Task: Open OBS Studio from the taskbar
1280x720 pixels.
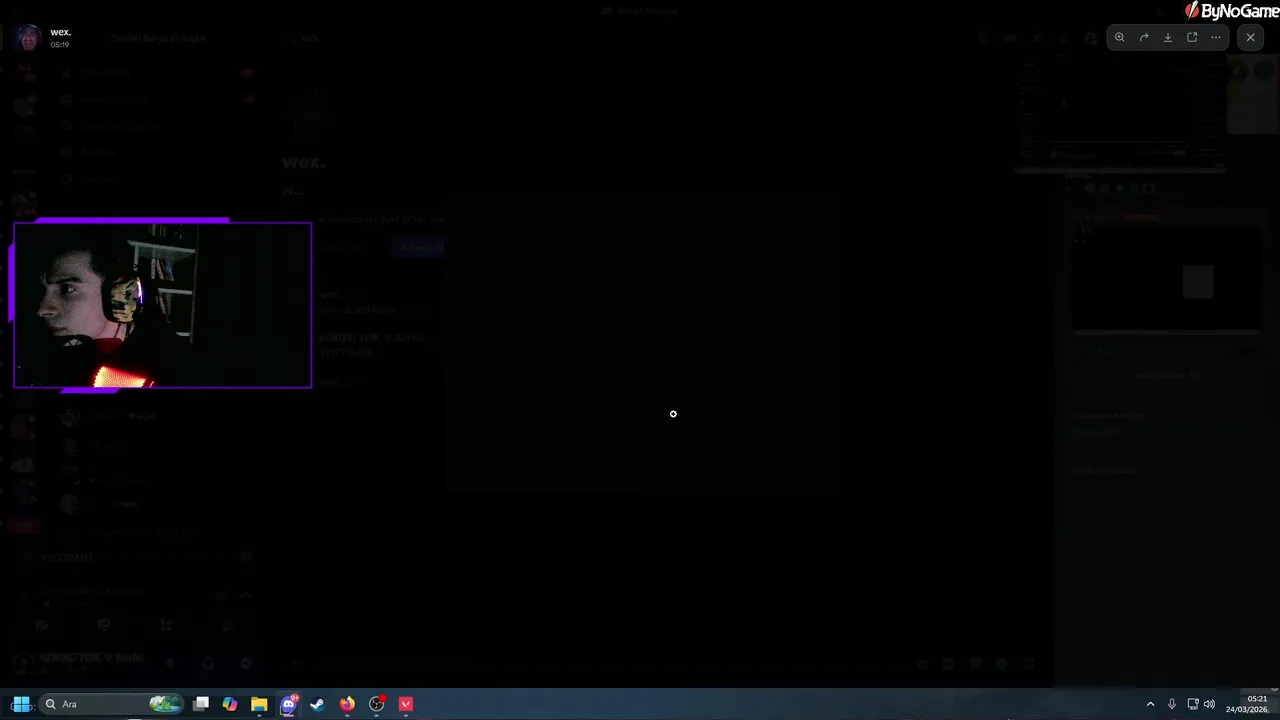Action: pos(376,704)
